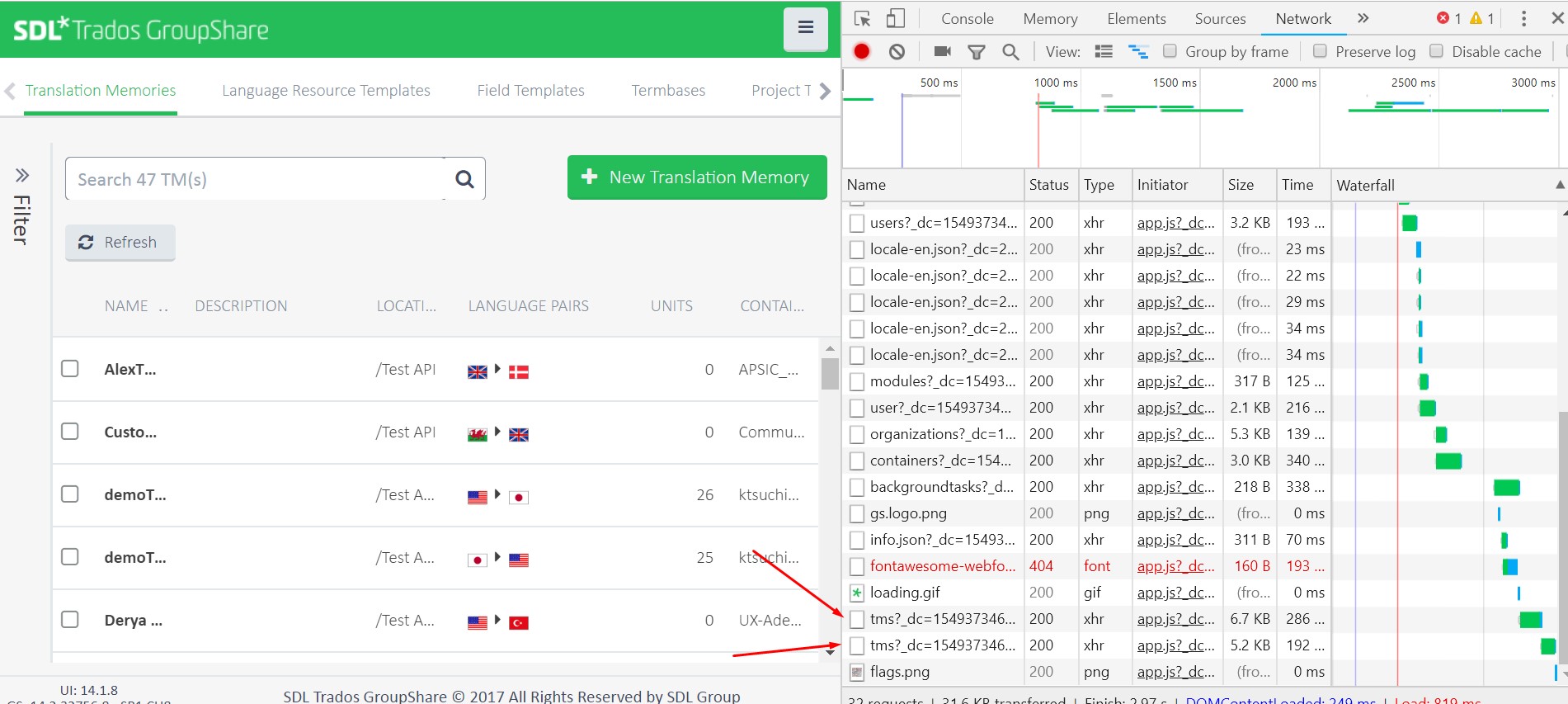Click the DESCRIPTION column header
Viewport: 1568px width, 704px height.
click(x=241, y=306)
